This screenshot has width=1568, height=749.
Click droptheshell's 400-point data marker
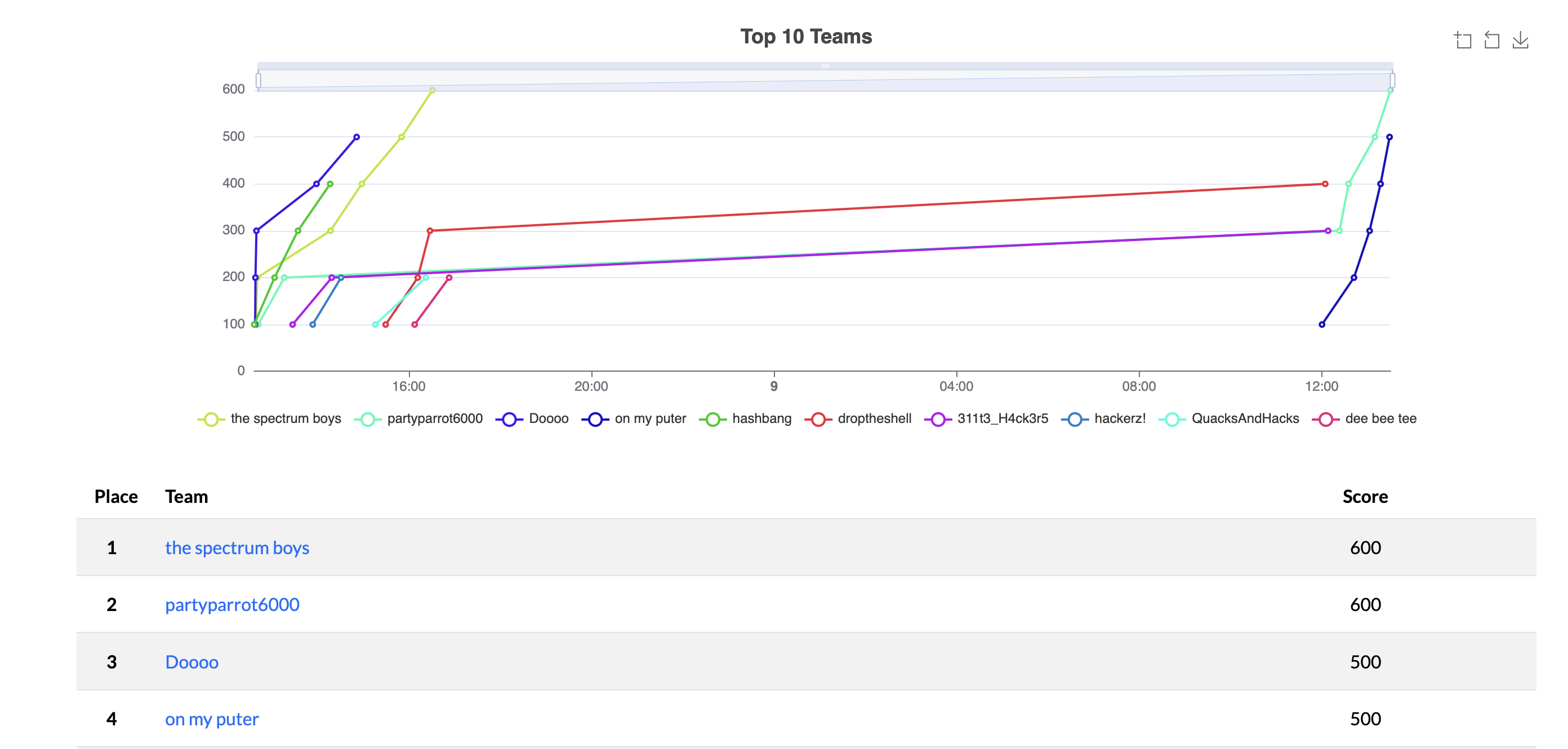1325,184
